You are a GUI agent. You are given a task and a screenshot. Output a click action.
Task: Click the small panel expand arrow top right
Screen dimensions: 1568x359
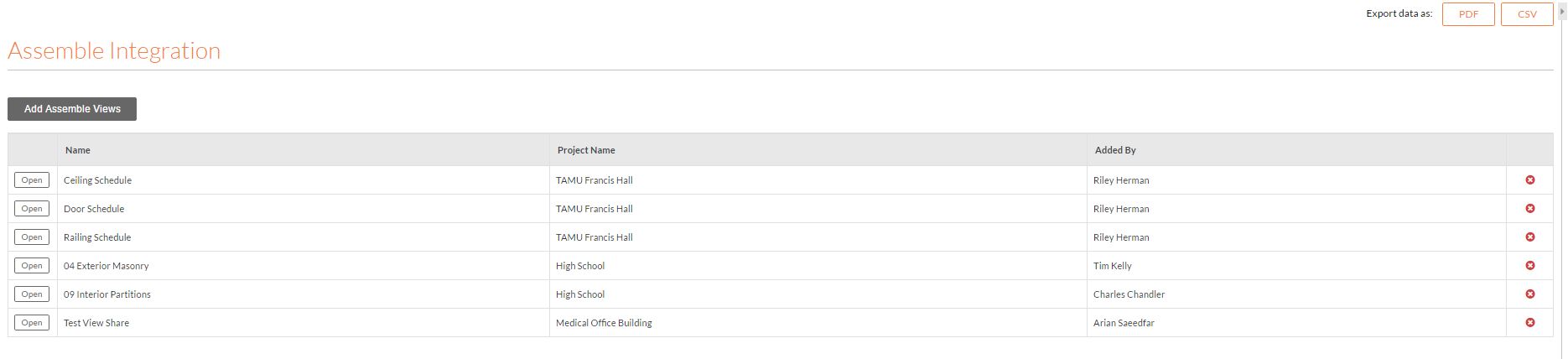click(x=1562, y=13)
